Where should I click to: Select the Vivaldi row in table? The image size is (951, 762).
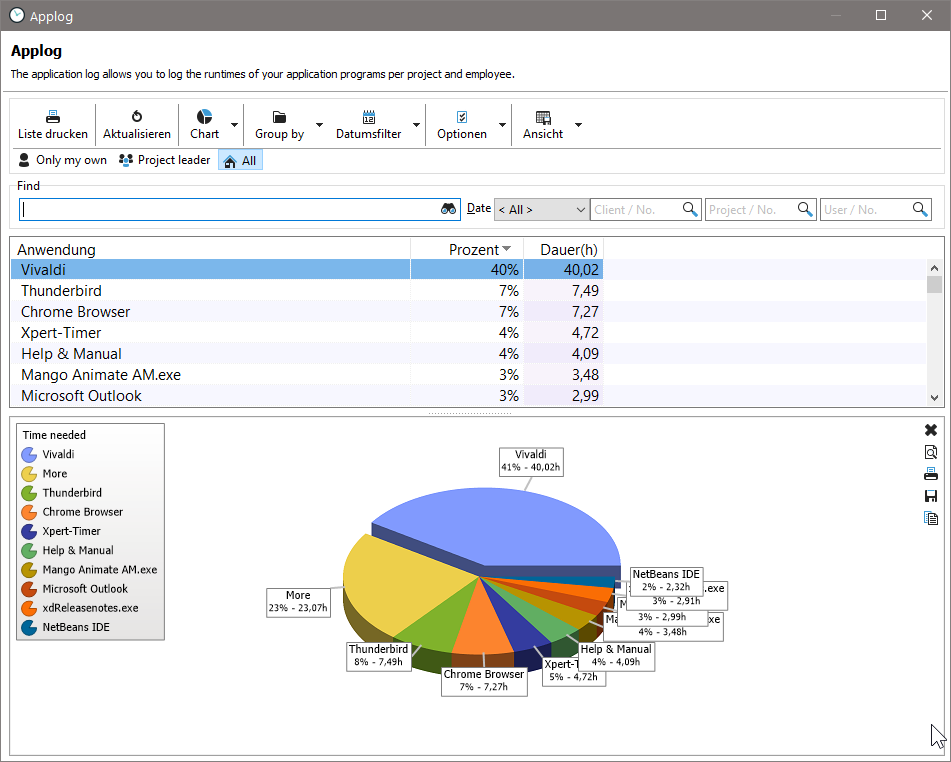click(307, 269)
